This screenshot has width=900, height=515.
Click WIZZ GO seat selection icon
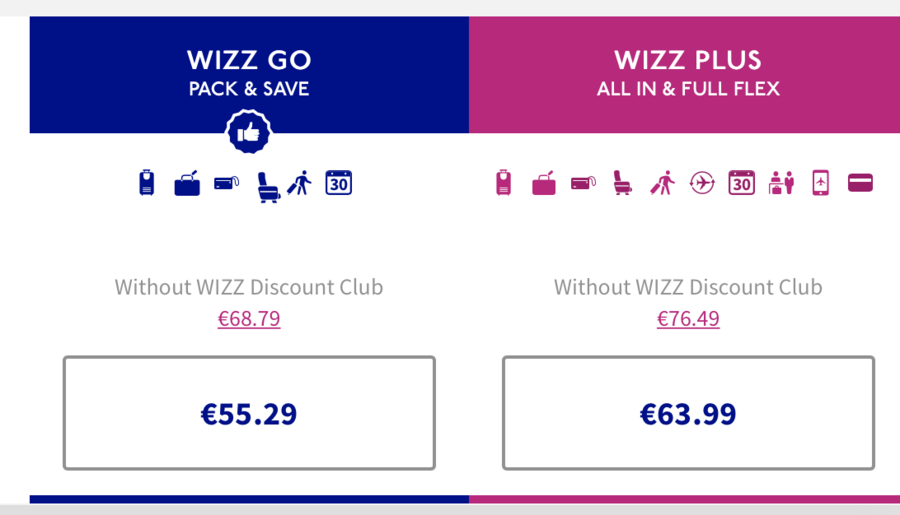click(268, 187)
